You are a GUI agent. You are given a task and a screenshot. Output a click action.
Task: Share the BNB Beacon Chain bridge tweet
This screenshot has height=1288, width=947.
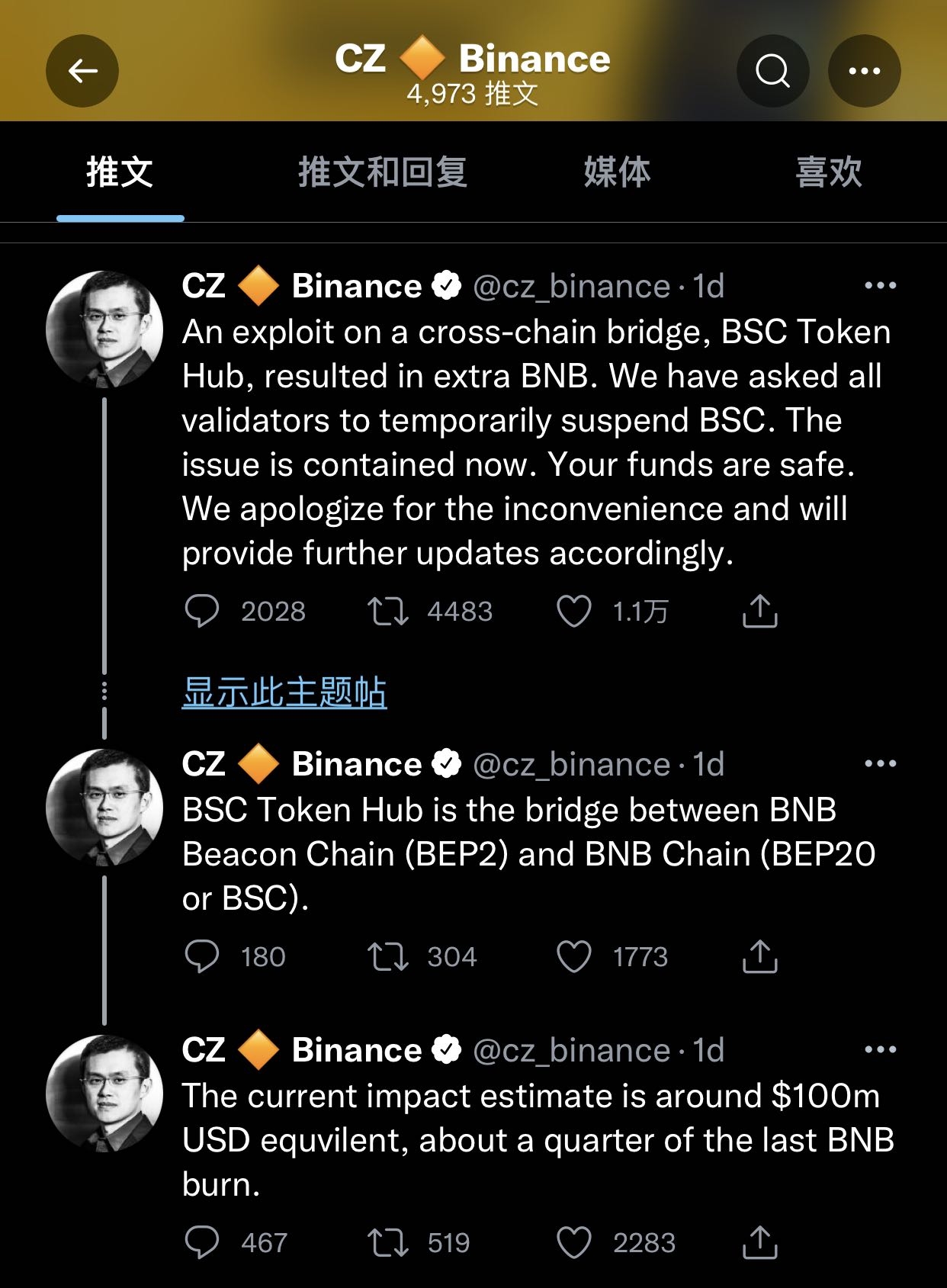(x=759, y=957)
